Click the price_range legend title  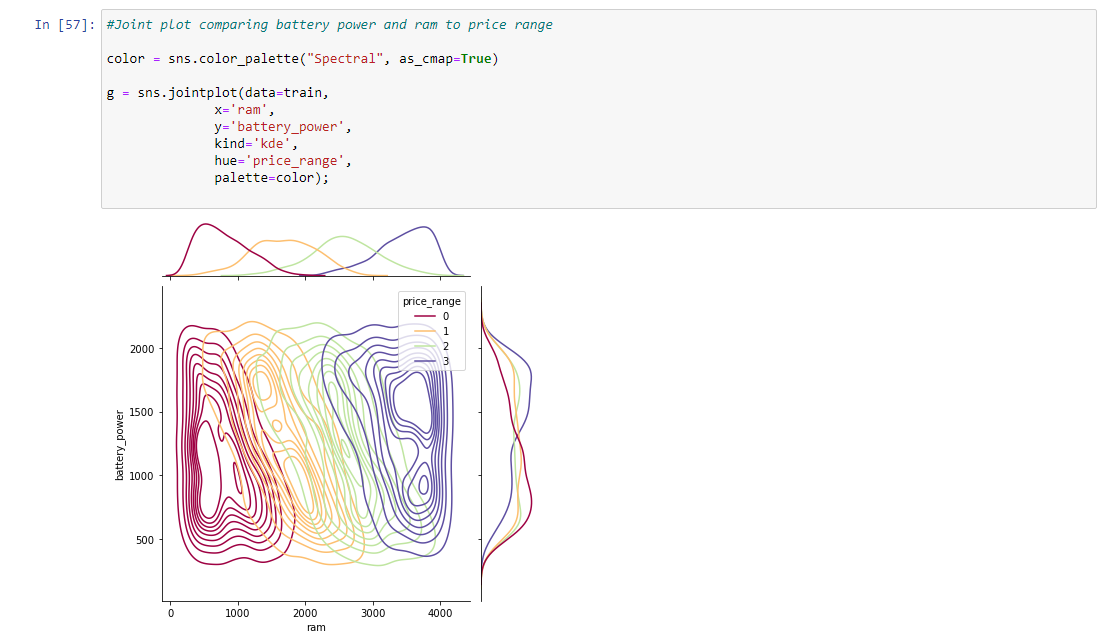click(431, 301)
